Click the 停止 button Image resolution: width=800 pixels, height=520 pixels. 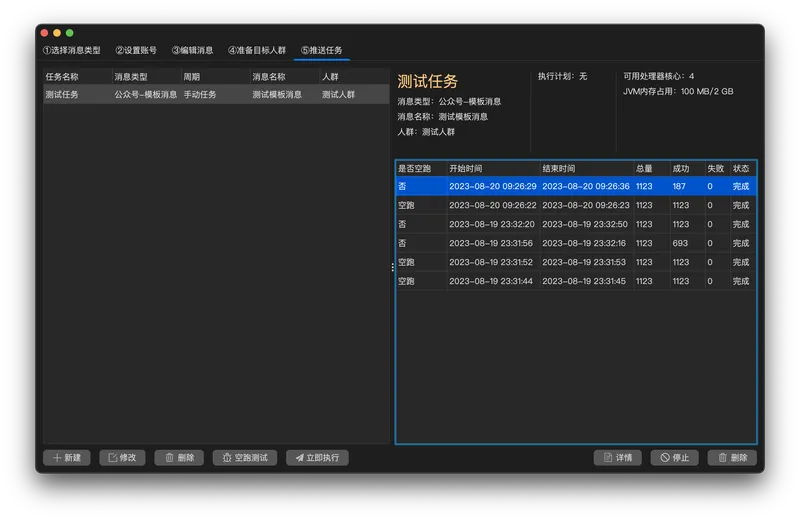tap(674, 458)
